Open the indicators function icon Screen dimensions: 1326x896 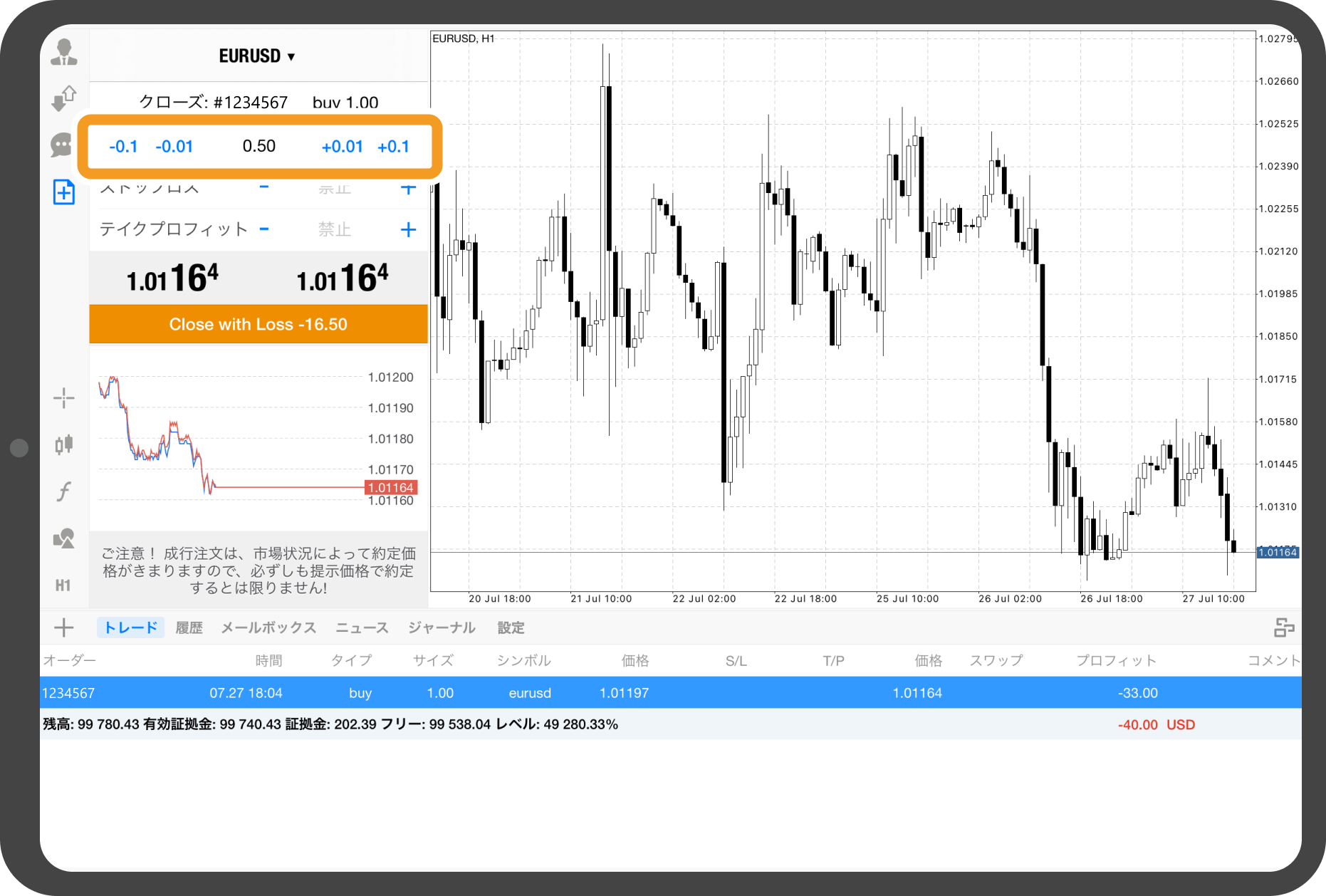(64, 491)
